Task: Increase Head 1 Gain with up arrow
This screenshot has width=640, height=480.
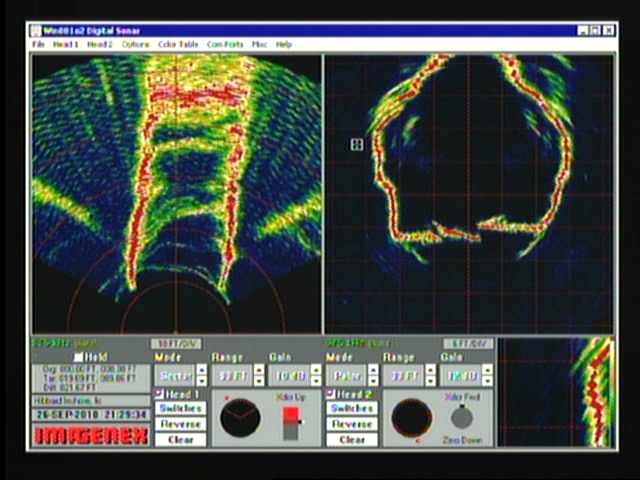Action: 316,370
